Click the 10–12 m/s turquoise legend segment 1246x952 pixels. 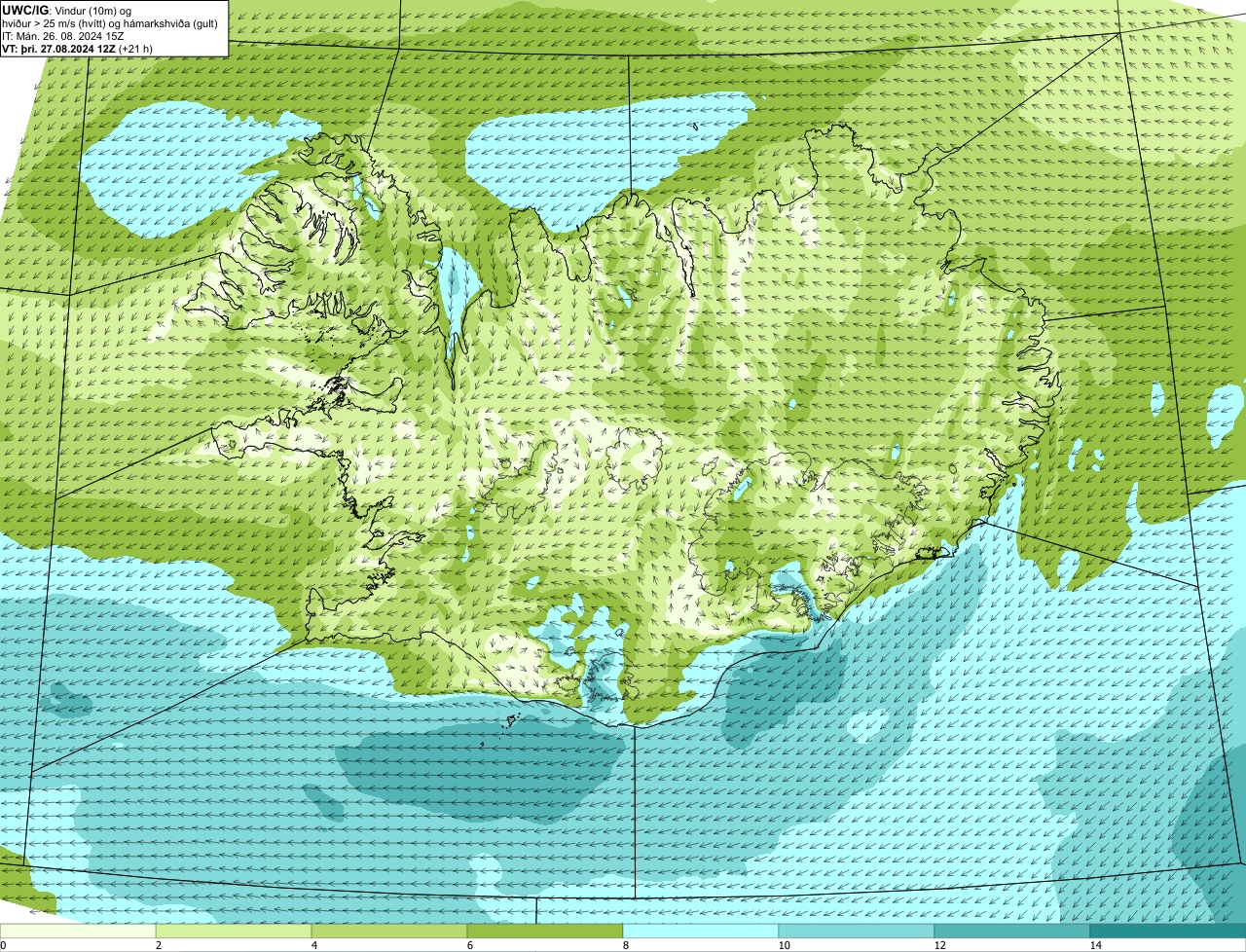click(x=857, y=931)
